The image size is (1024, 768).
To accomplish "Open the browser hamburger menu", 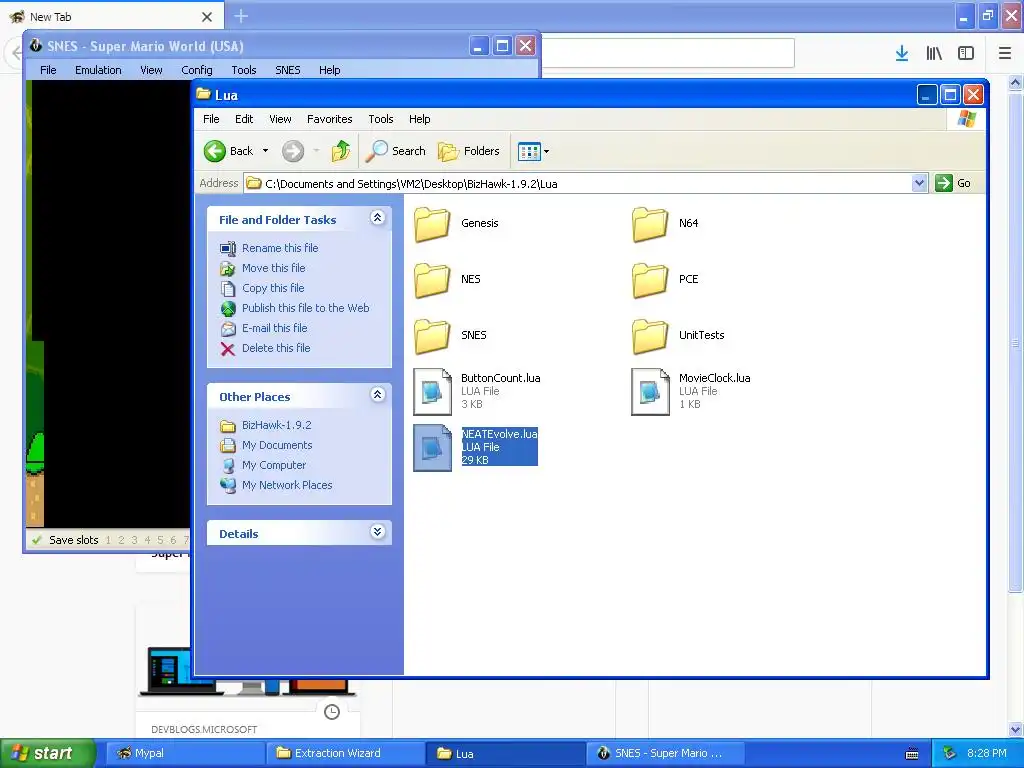I will pos(1005,54).
